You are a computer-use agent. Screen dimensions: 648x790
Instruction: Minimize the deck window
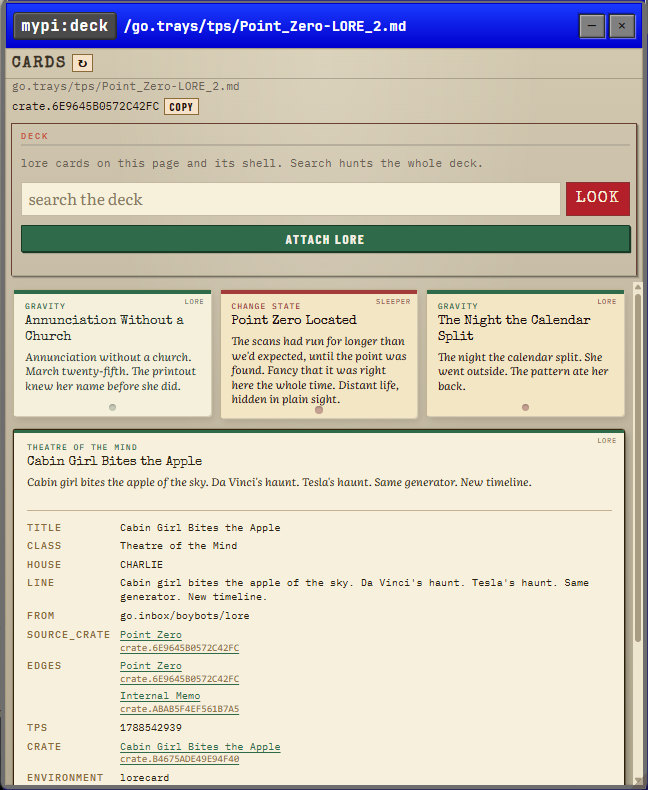coord(592,26)
